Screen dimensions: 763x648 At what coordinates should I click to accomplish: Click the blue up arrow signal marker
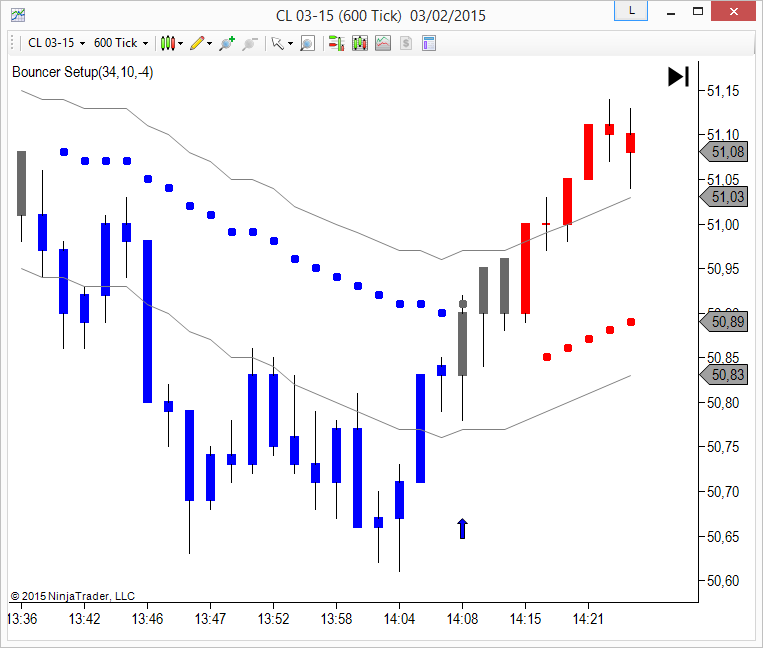click(462, 529)
